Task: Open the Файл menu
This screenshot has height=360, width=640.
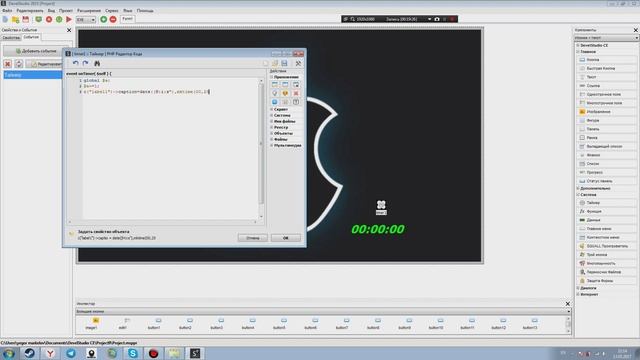Action: coord(7,11)
